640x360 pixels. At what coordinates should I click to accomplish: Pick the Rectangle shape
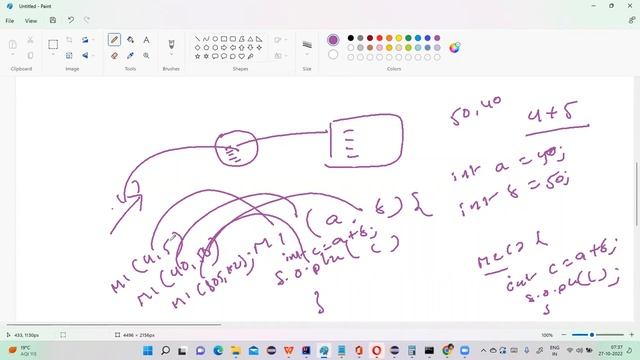[224, 39]
